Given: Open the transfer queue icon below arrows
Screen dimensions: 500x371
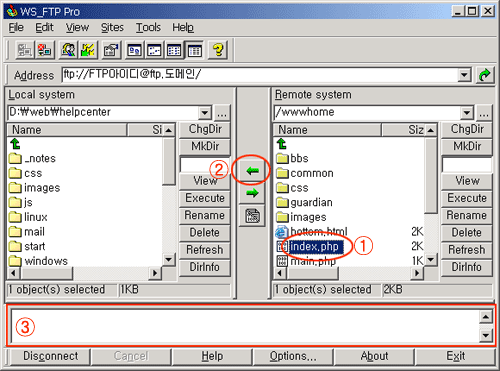Looking at the screenshot, I should 252,216.
